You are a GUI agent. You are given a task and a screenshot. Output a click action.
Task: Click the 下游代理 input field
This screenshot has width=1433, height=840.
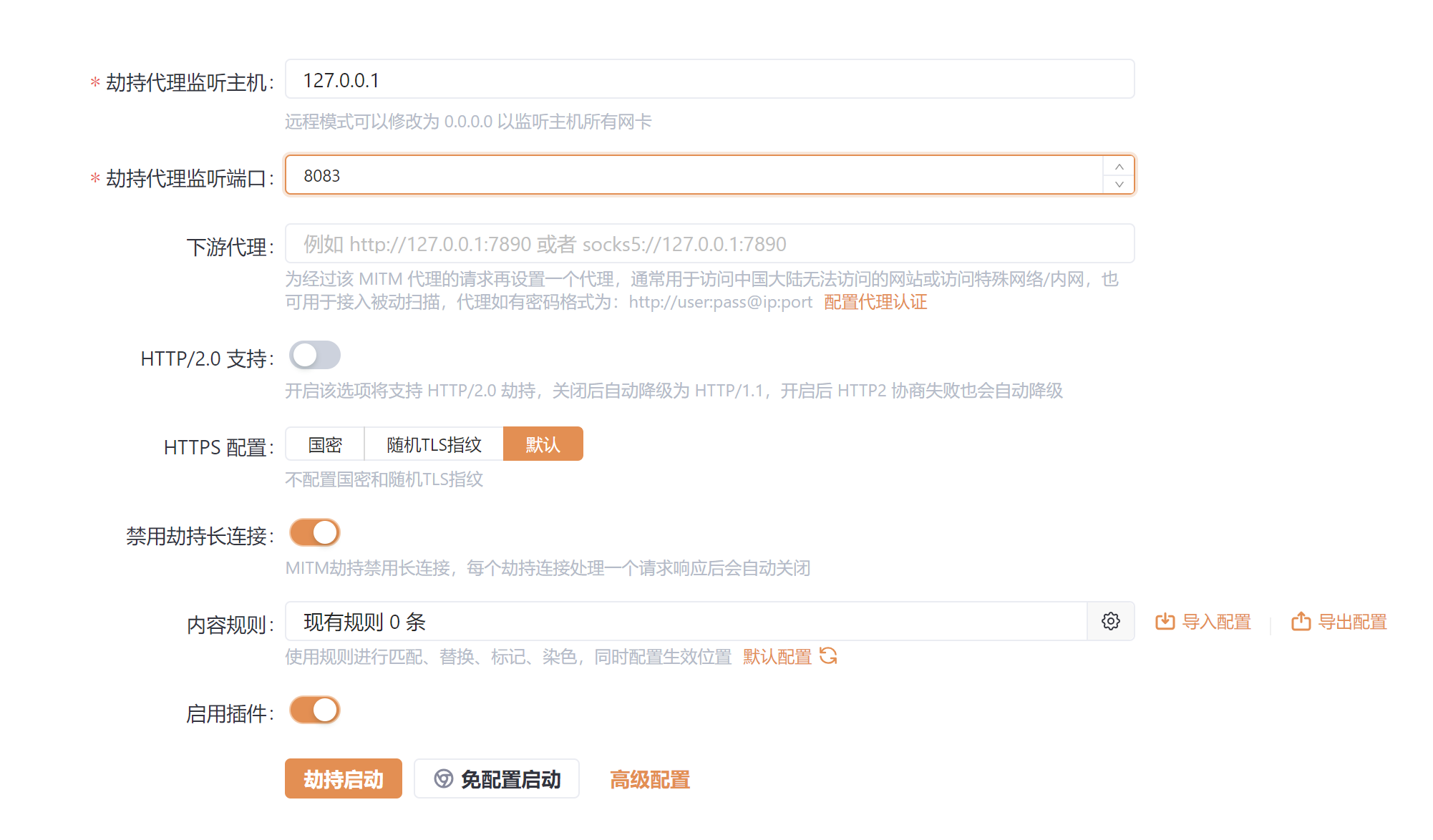tap(709, 244)
